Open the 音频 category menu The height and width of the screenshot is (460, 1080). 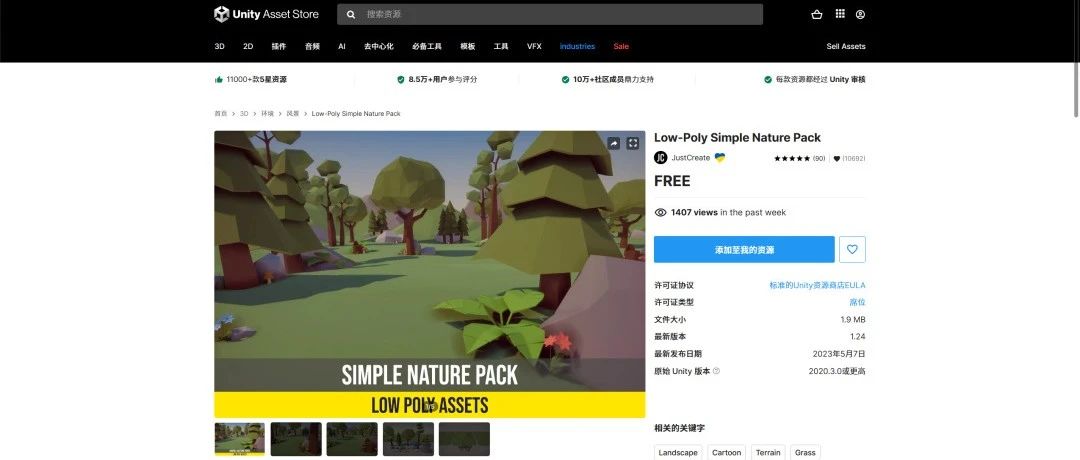[312, 46]
